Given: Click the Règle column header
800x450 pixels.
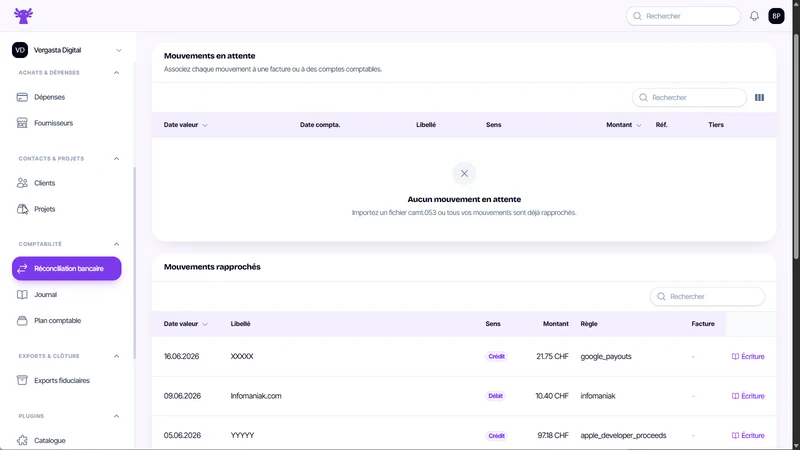Looking at the screenshot, I should 589,323.
